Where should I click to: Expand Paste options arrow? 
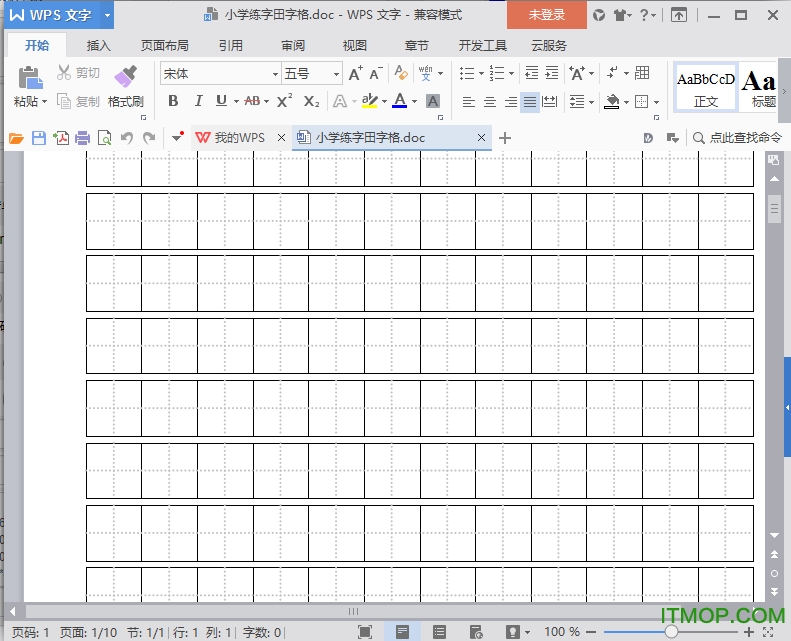click(x=44, y=102)
